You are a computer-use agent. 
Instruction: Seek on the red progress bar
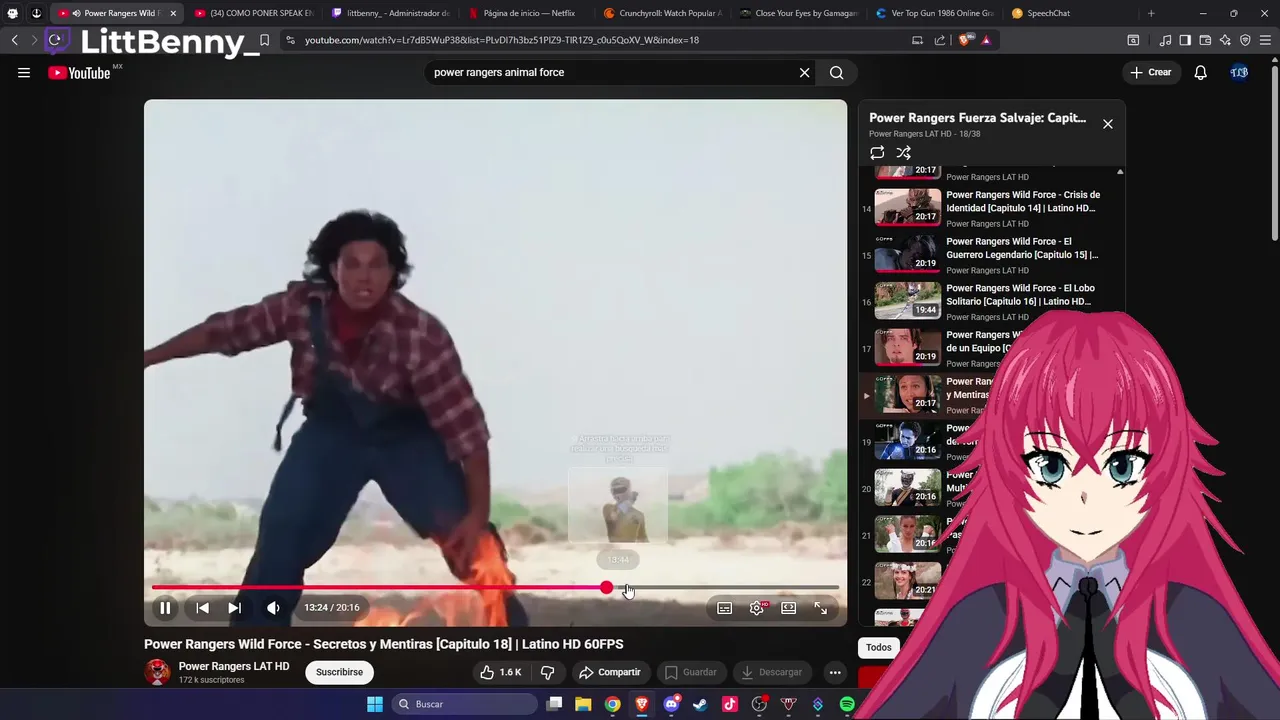point(495,588)
